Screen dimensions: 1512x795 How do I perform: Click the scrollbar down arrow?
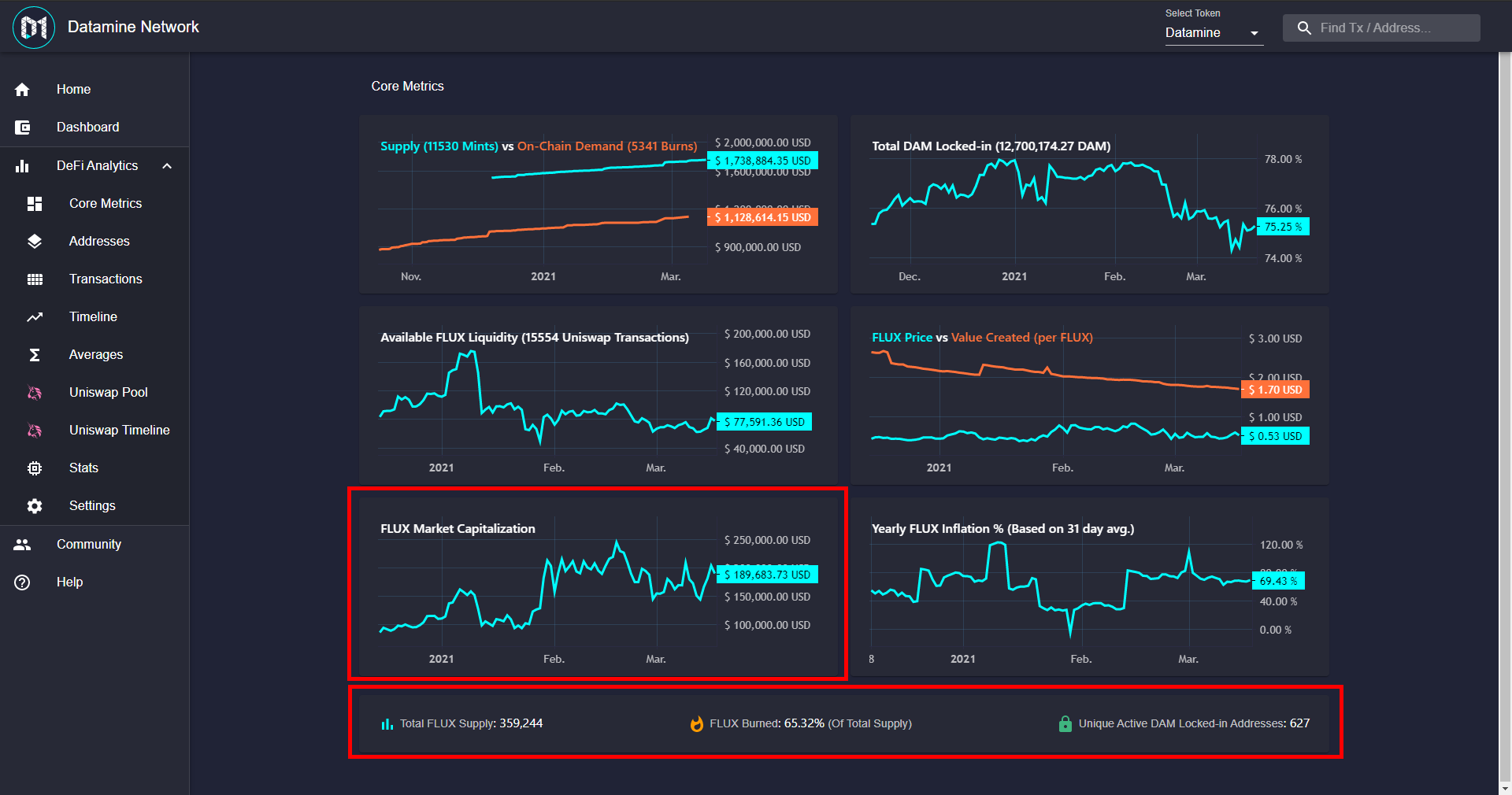click(1505, 788)
